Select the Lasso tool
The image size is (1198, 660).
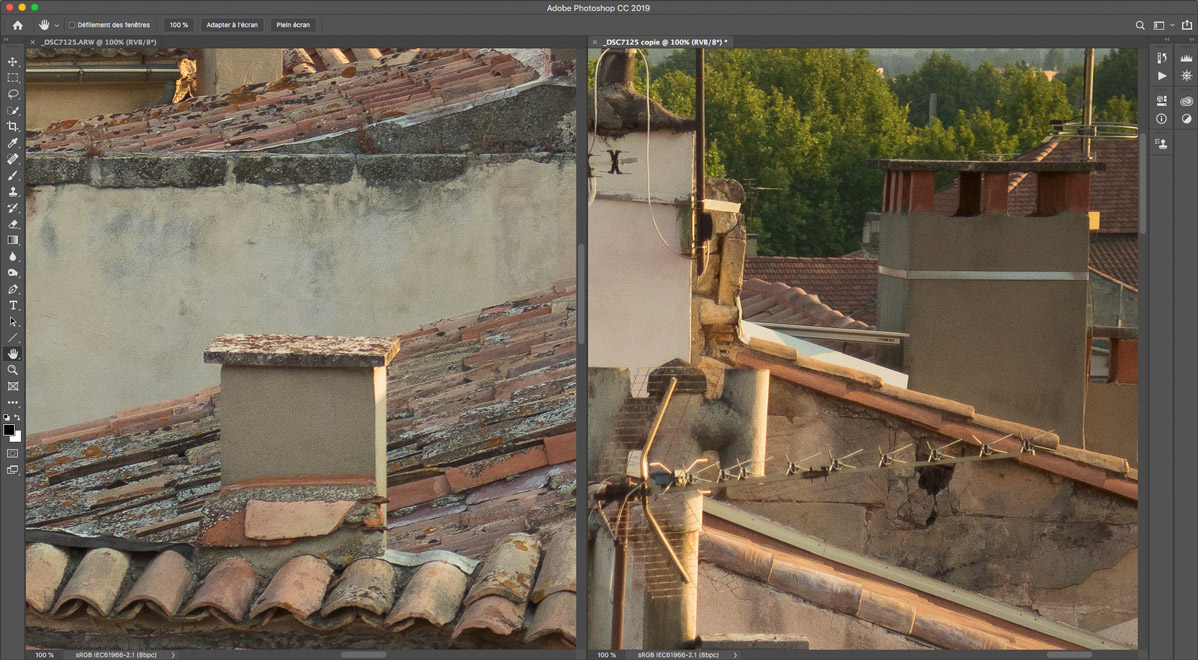[x=13, y=94]
